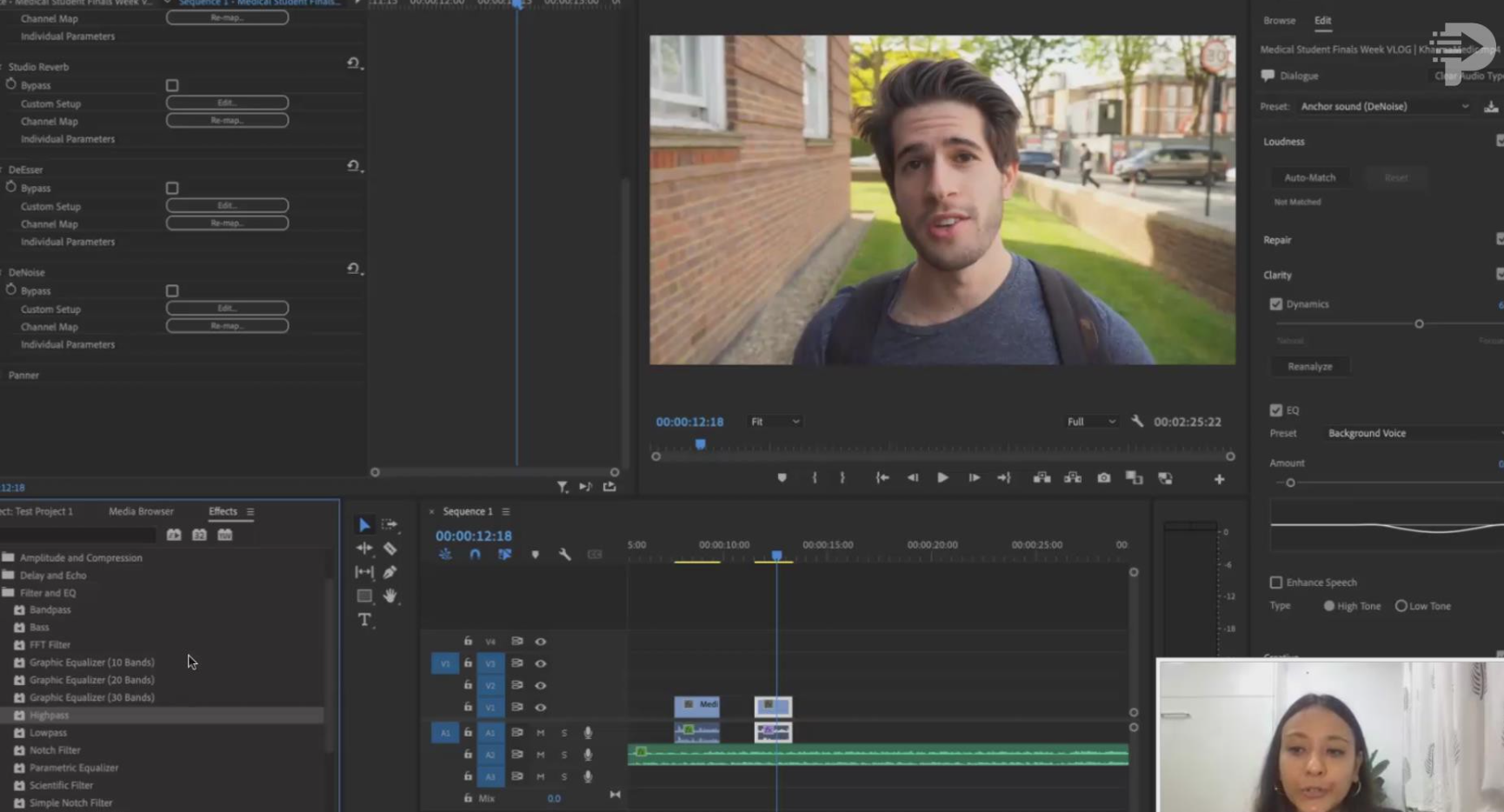1504x812 pixels.
Task: Open the Full playback resolution dropdown
Action: tap(1091, 422)
